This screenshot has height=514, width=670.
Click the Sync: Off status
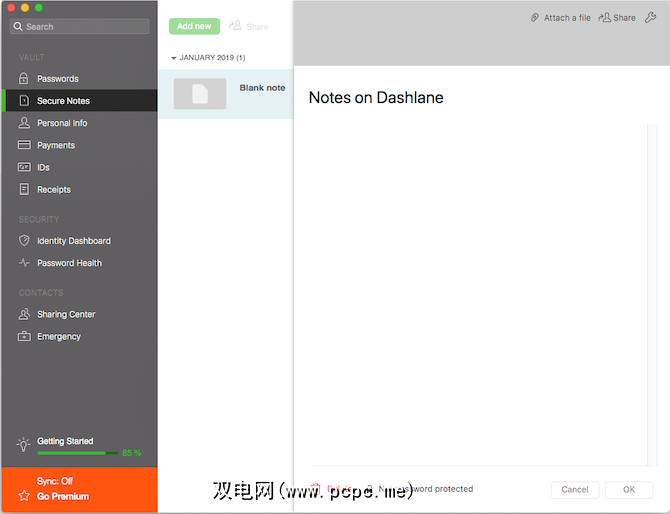click(55, 481)
